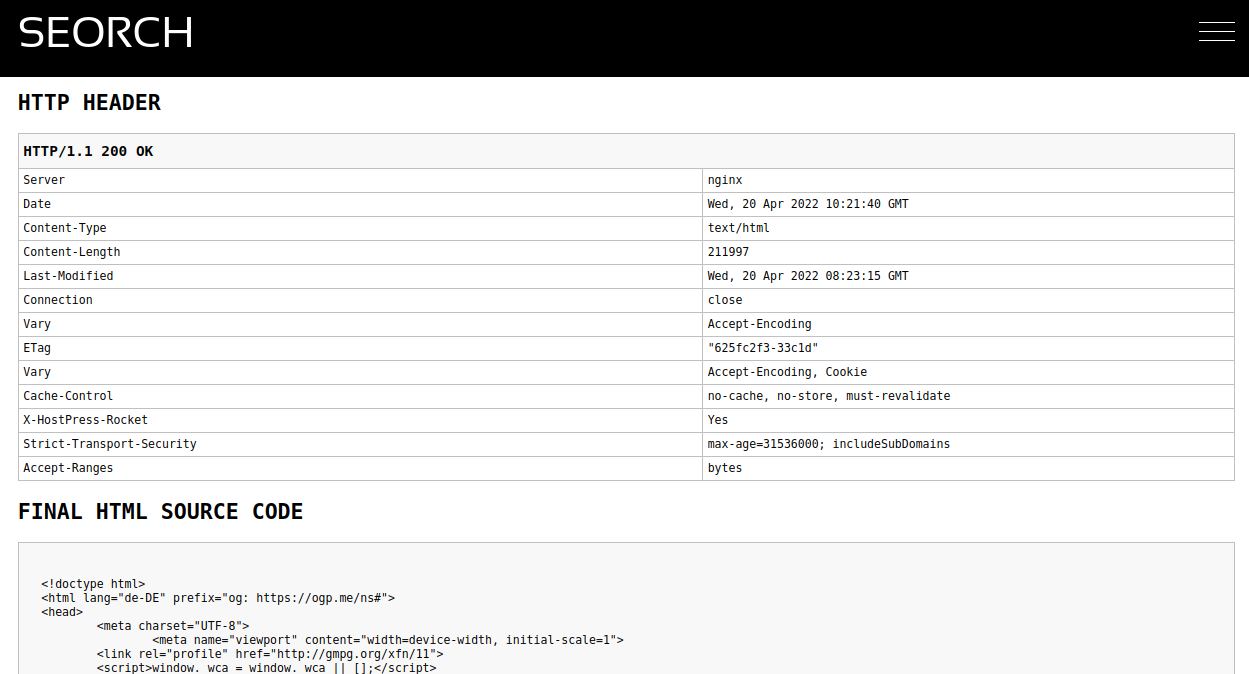Click the <head> source line
1249x674 pixels.
click(62, 612)
